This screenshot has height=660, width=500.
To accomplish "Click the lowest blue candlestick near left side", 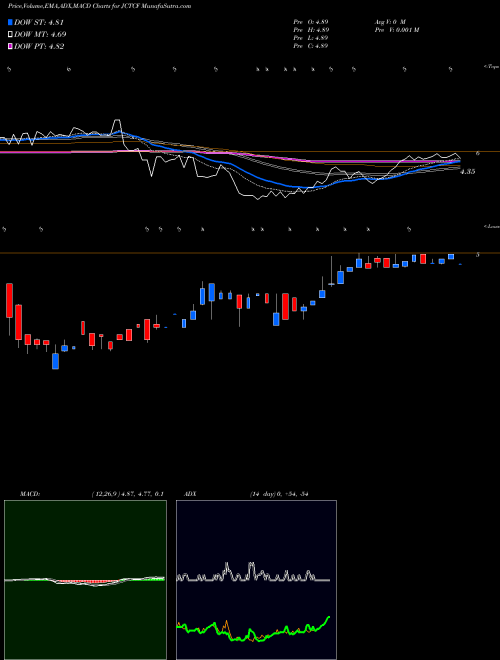I will click(x=56, y=361).
